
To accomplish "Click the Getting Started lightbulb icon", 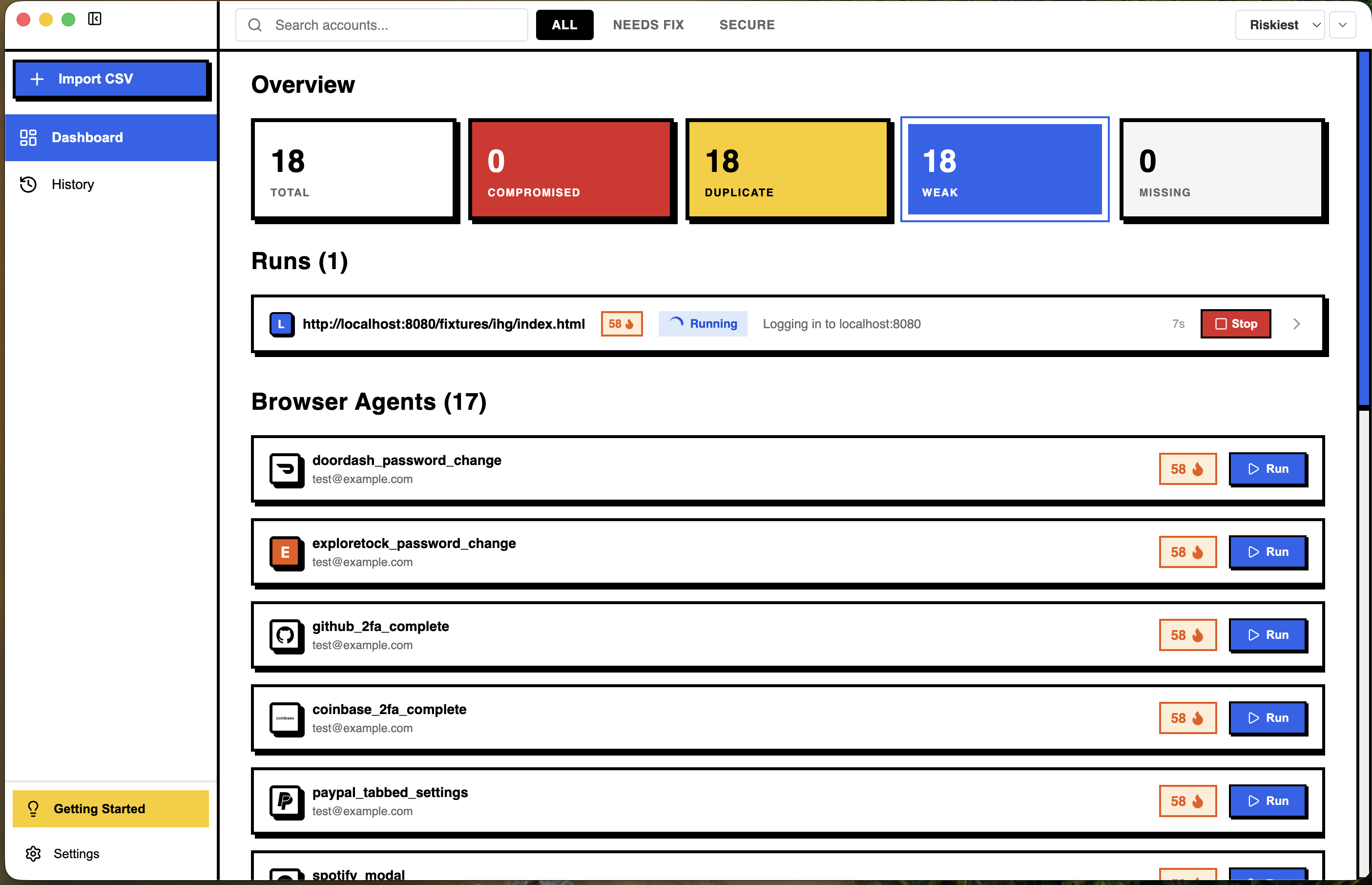I will pos(33,809).
